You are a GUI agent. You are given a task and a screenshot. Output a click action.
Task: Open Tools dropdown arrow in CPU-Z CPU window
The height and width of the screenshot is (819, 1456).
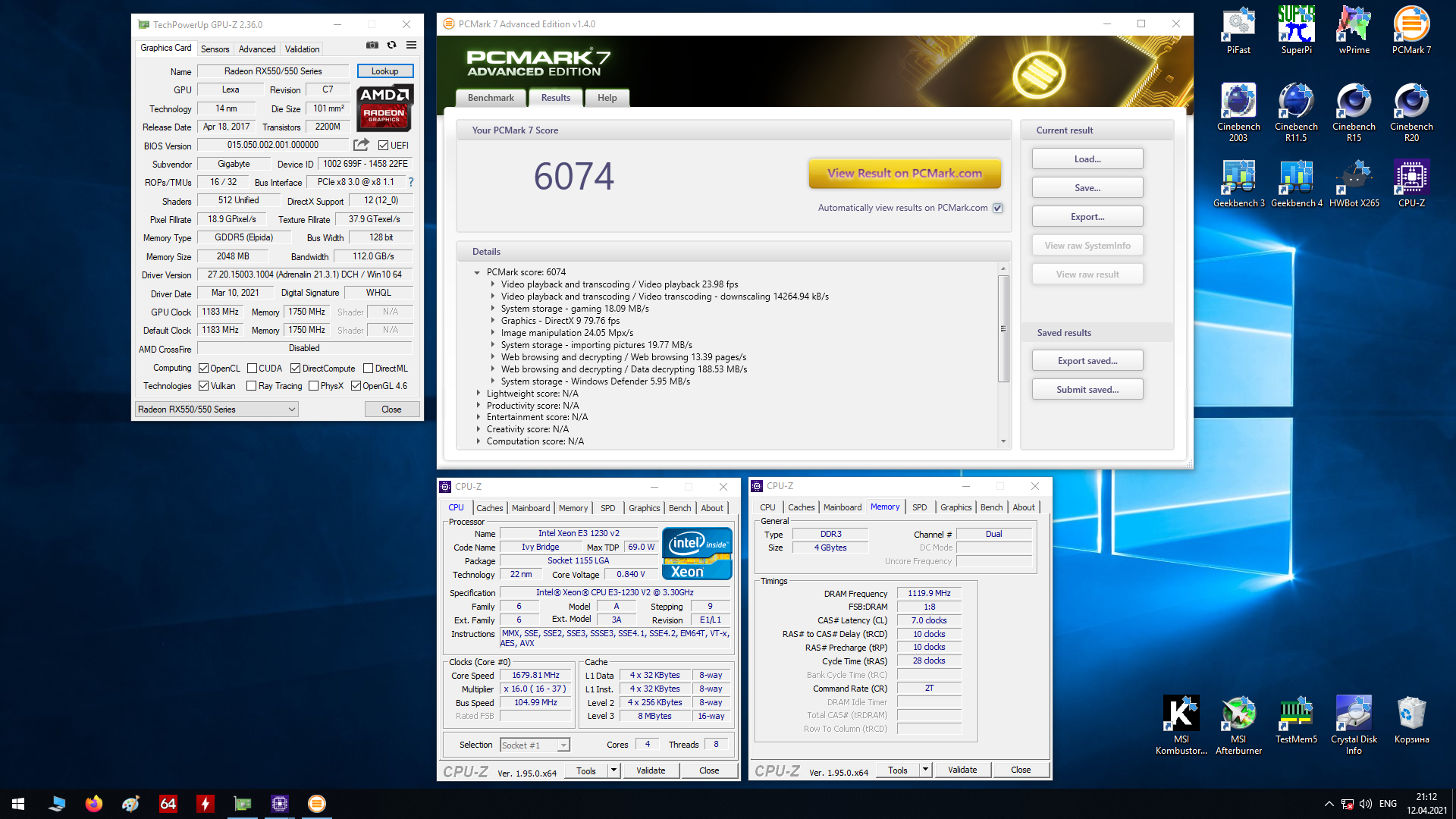pyautogui.click(x=613, y=770)
